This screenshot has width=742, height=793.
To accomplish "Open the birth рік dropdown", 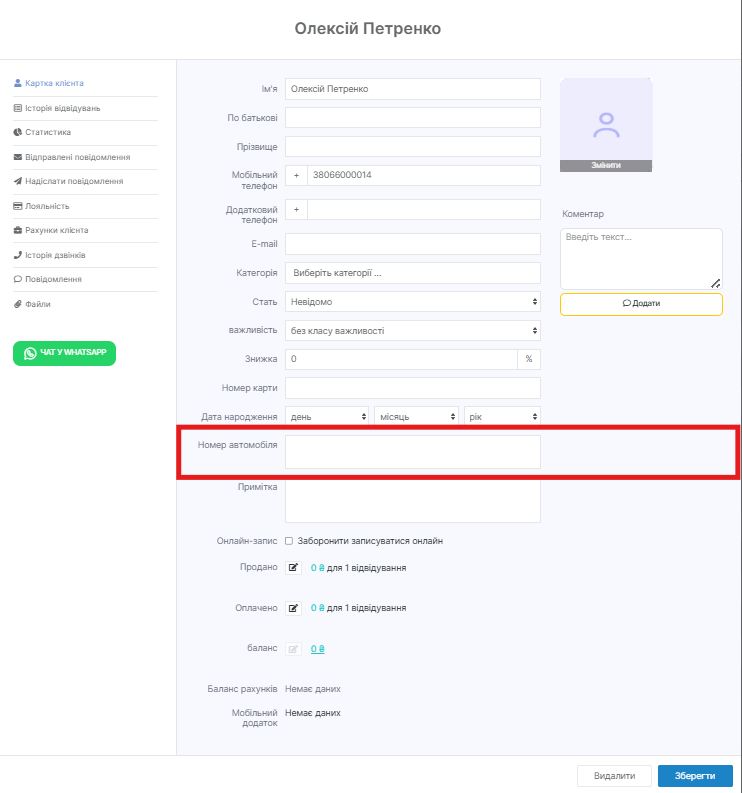I will click(x=502, y=416).
